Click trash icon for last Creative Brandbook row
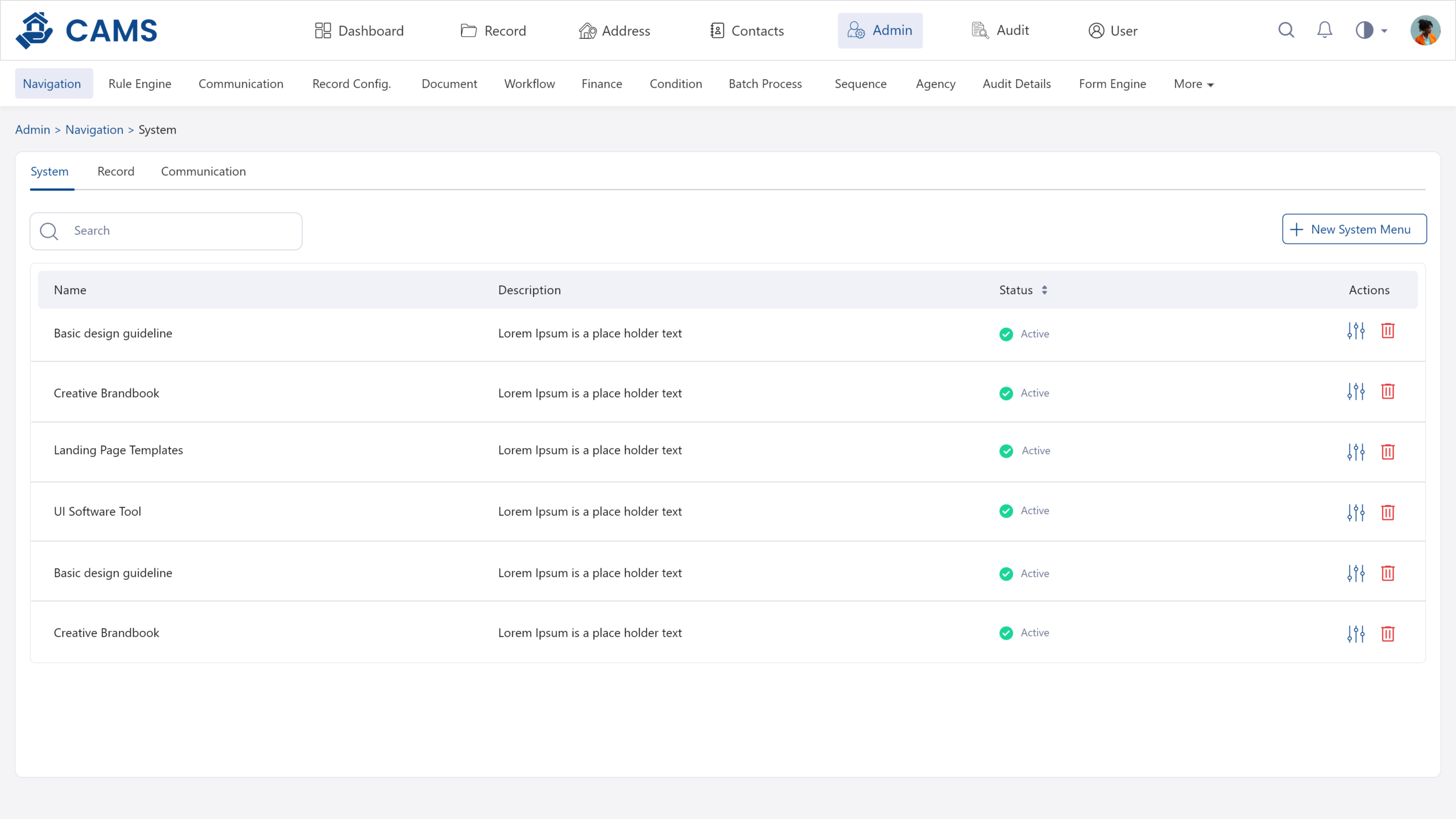 tap(1388, 634)
